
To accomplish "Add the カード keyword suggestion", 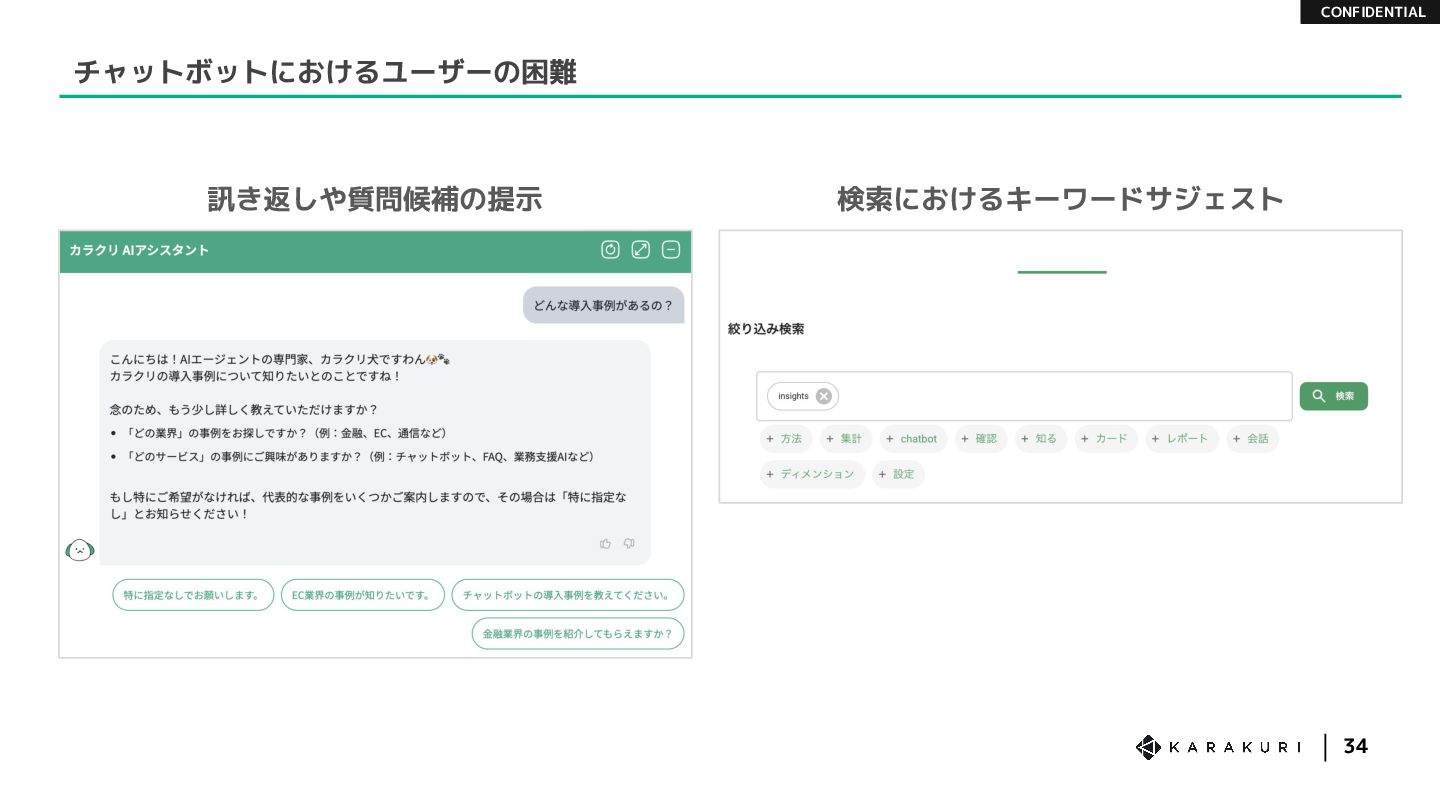I will coord(1105,439).
